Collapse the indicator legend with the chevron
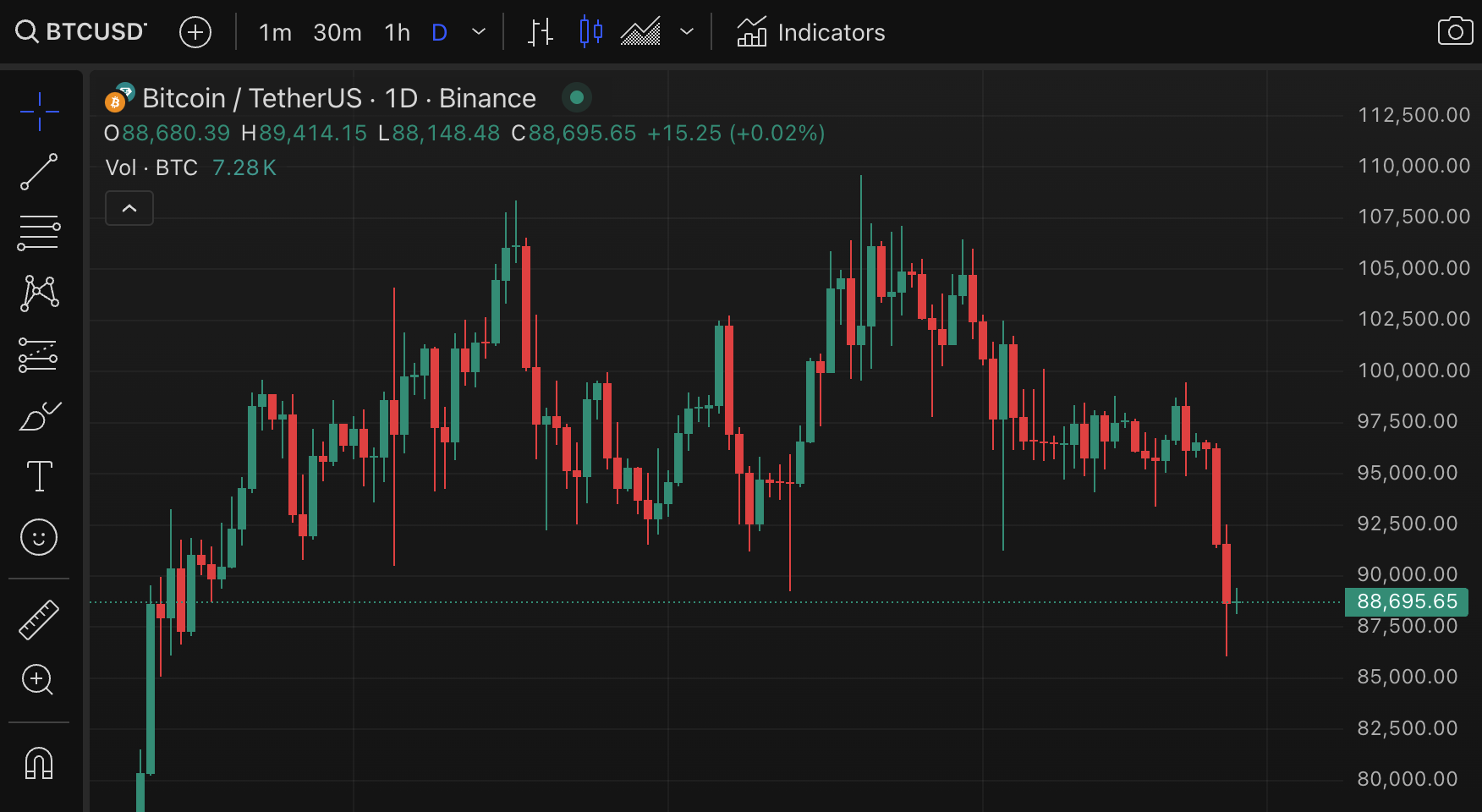This screenshot has width=1482, height=812. tap(129, 208)
